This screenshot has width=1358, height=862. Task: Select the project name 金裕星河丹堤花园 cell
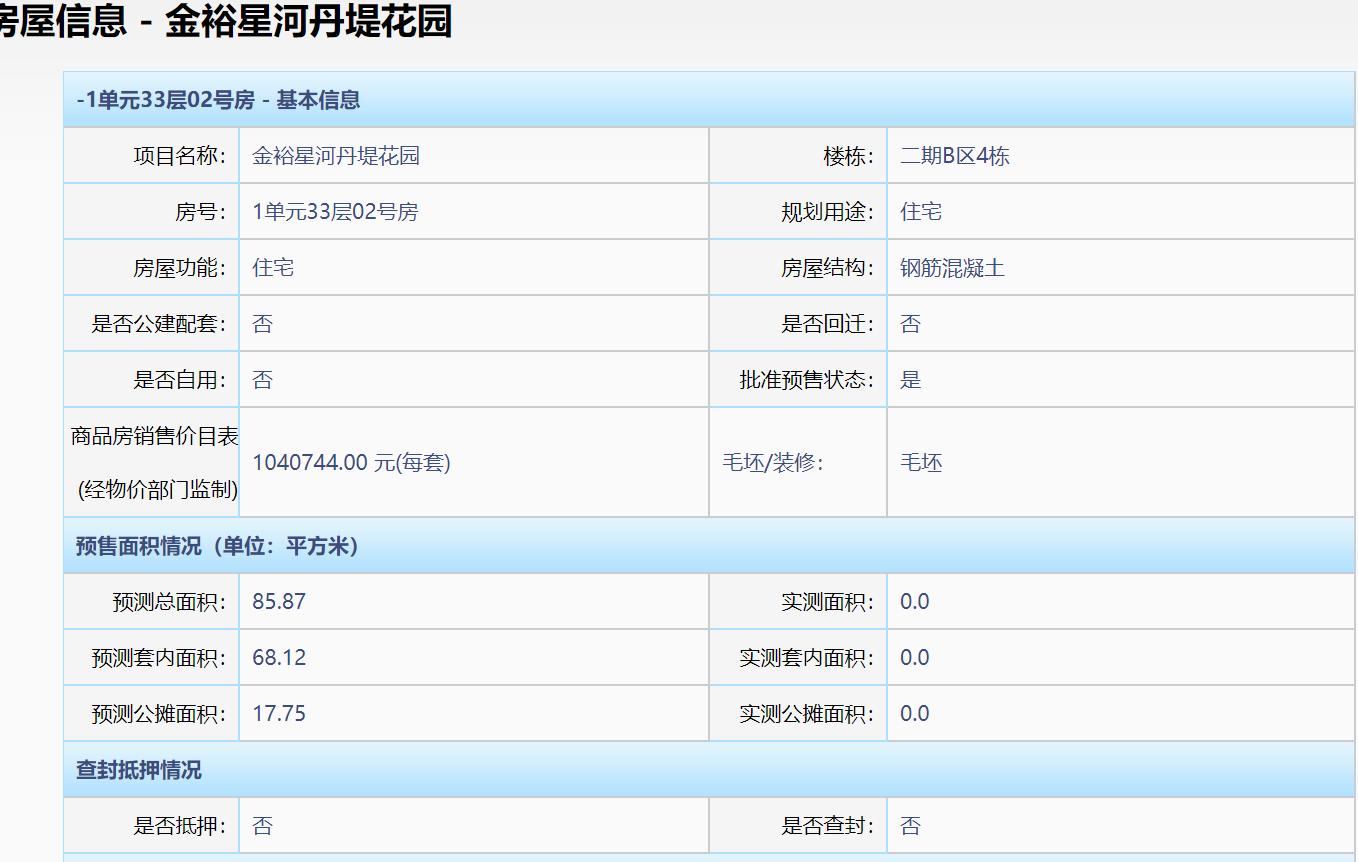coord(330,155)
